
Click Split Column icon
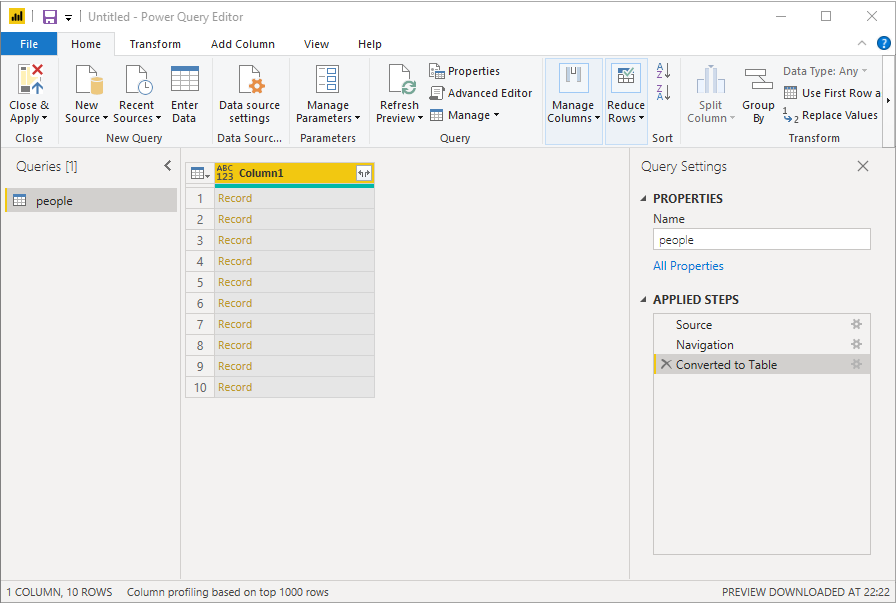(710, 79)
